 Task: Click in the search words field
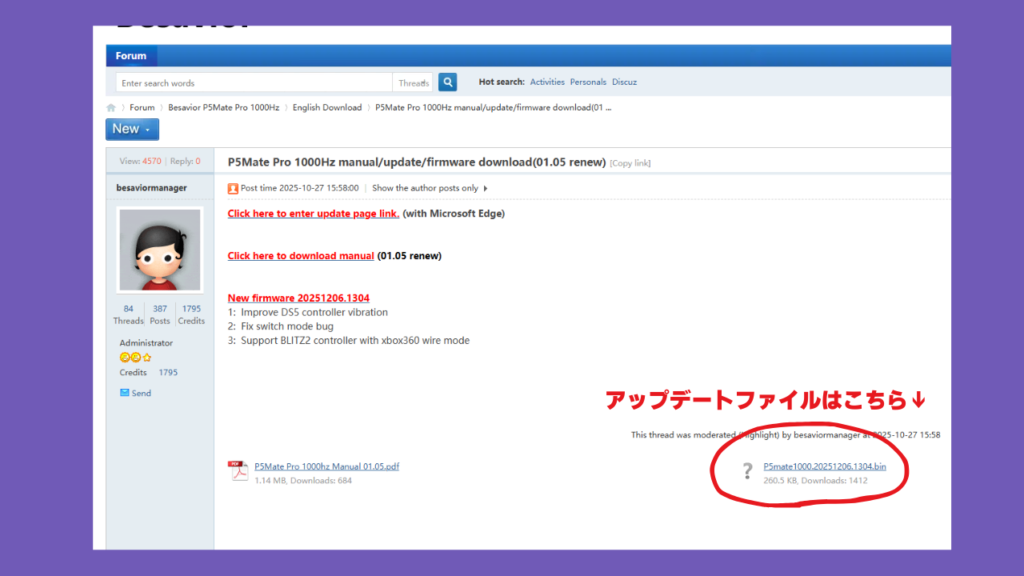click(254, 83)
